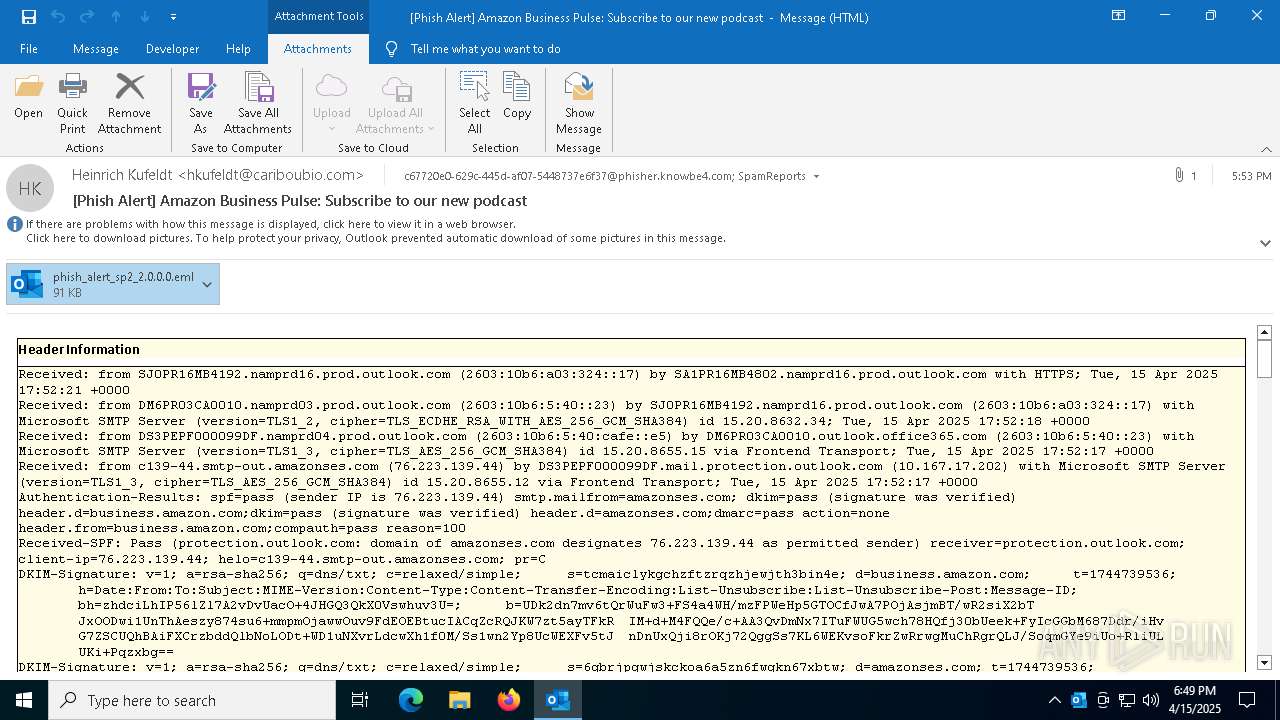Click Outlook taskbar icon
Image resolution: width=1280 pixels, height=720 pixels.
[x=558, y=700]
